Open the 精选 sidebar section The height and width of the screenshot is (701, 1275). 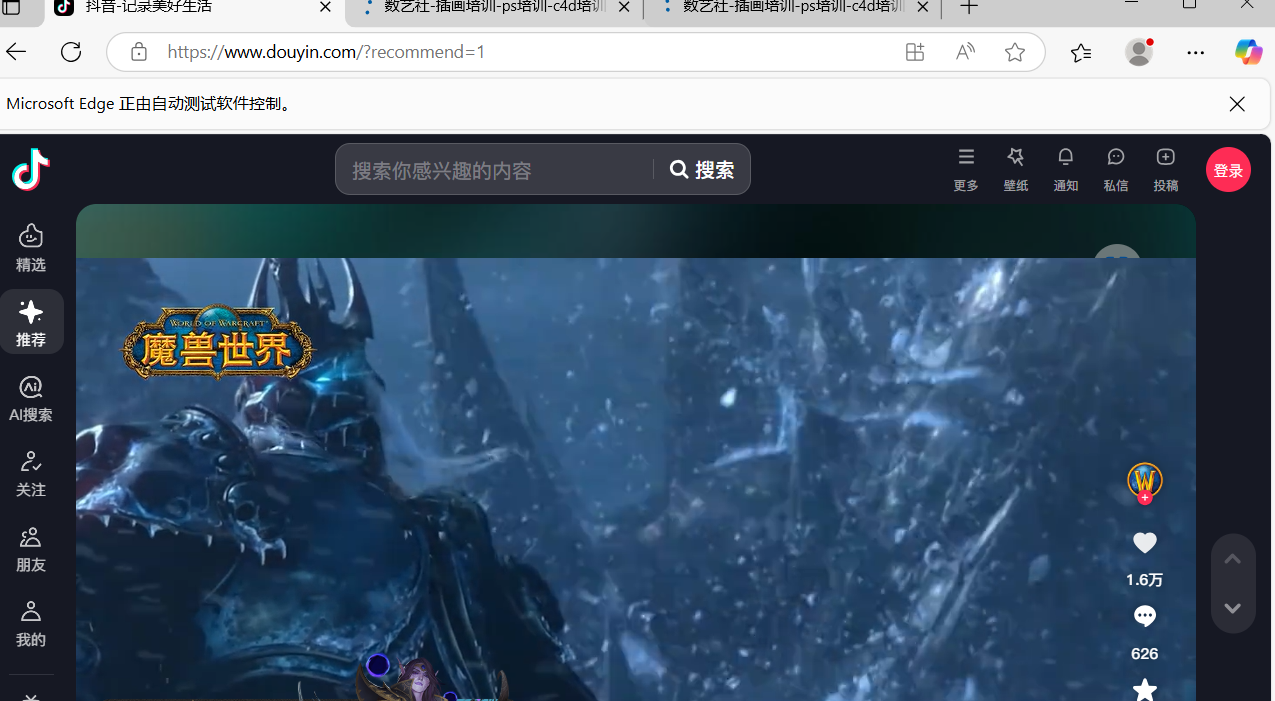pyautogui.click(x=31, y=247)
